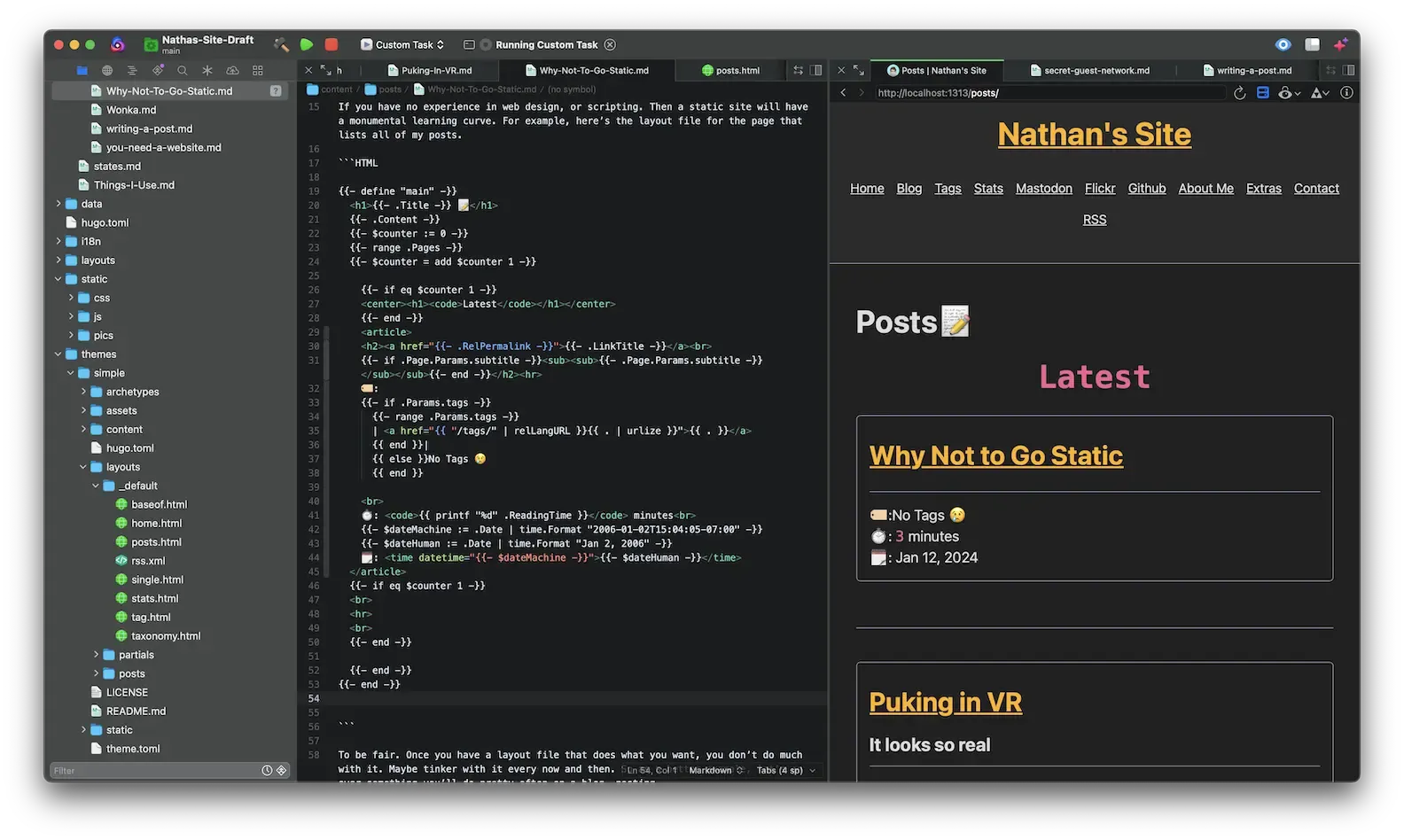Open the Symbols list sidebar icon

[x=132, y=70]
